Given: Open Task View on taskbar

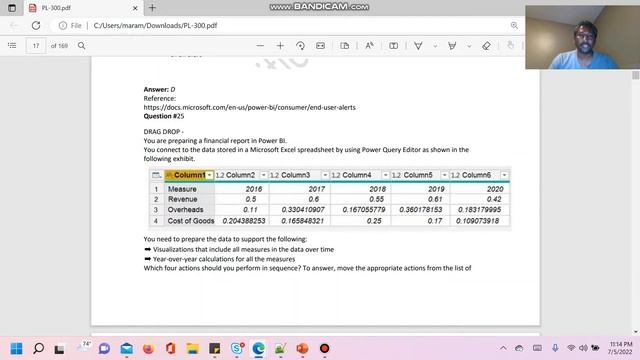Looking at the screenshot, I should coord(59,349).
